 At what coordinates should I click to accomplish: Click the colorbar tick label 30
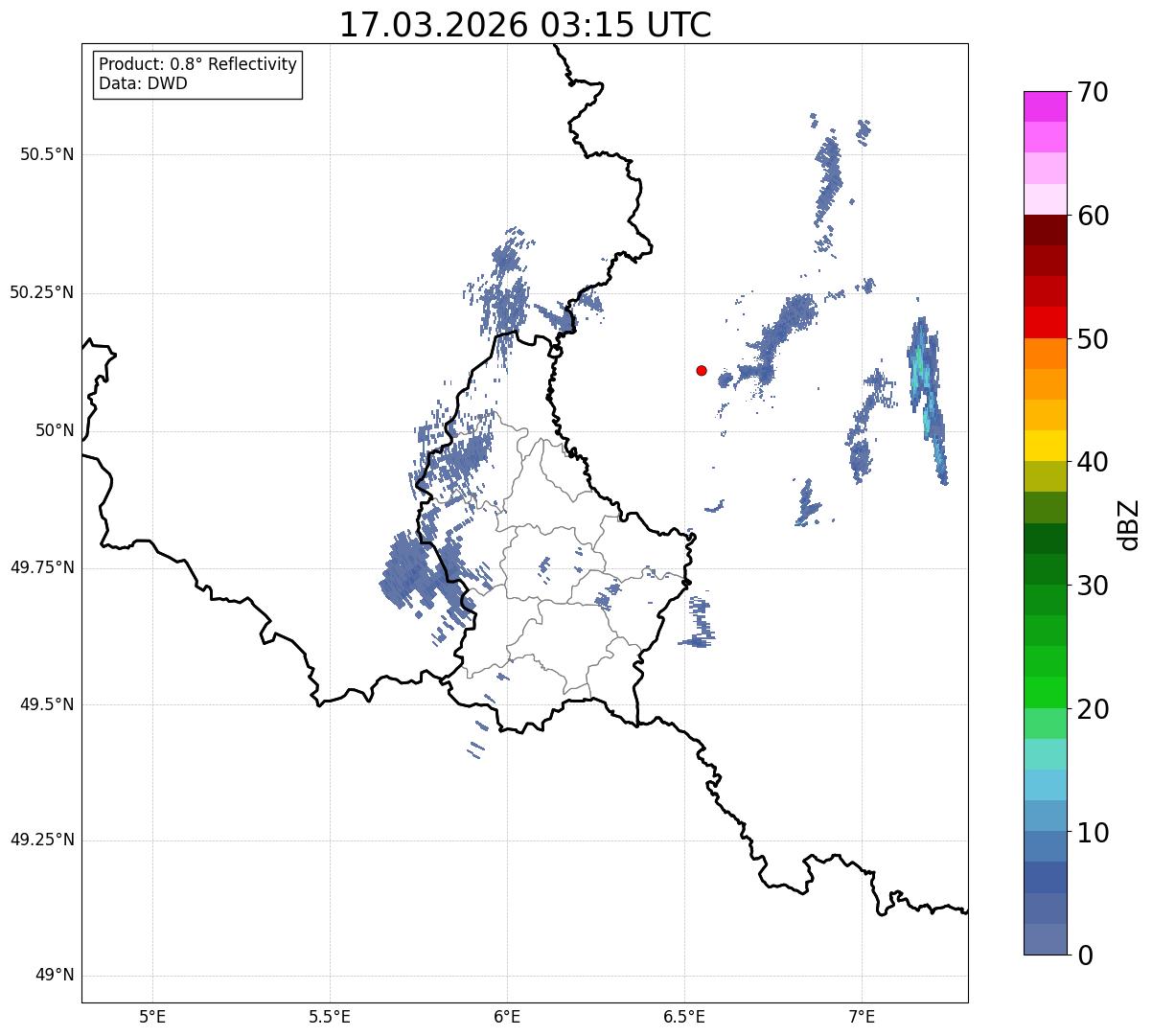point(1092,586)
